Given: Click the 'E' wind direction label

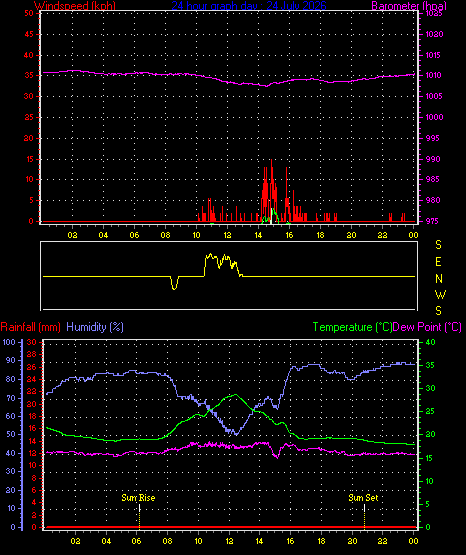Looking at the screenshot, I should pos(438,262).
